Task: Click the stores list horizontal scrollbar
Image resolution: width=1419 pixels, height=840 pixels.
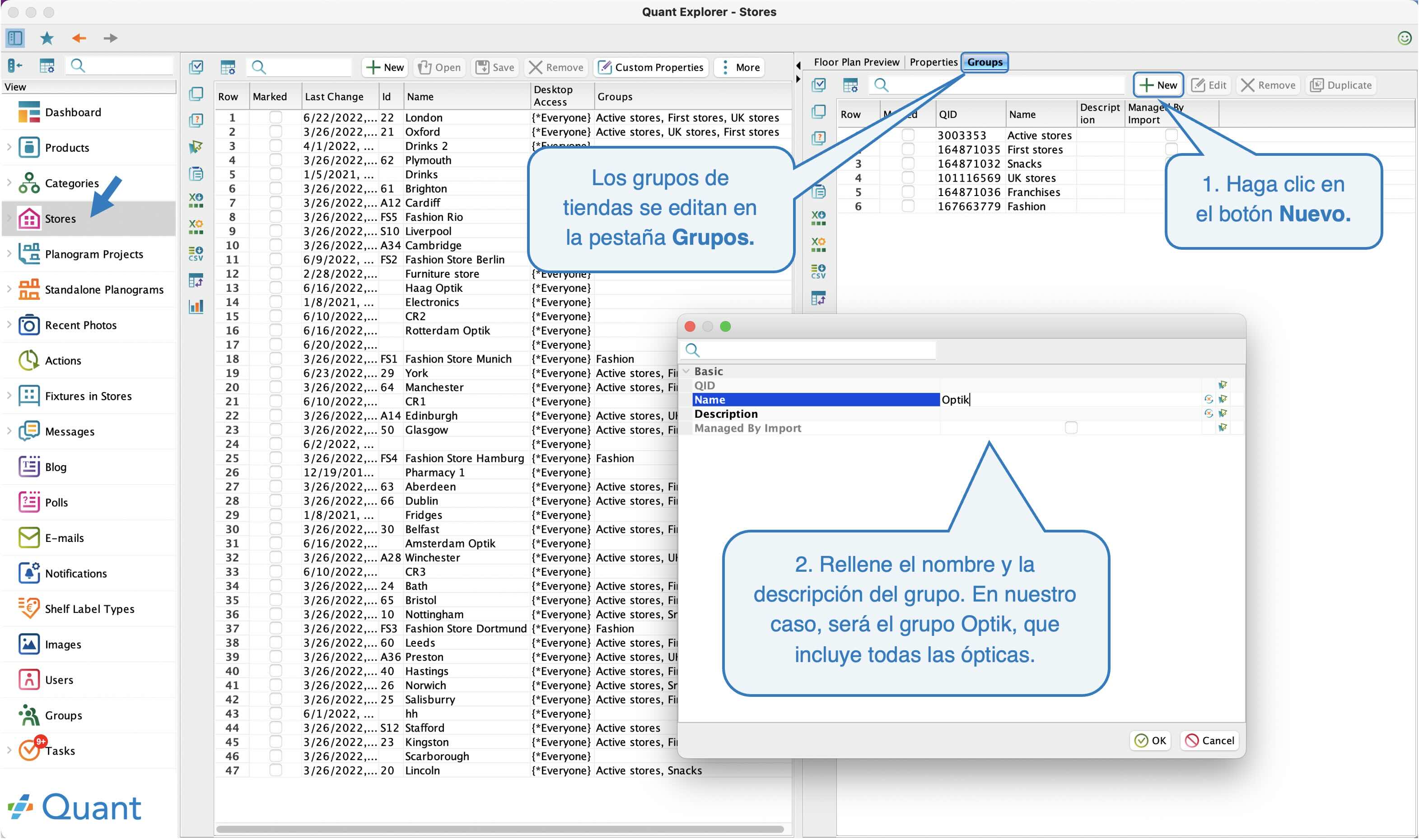Action: [x=500, y=829]
